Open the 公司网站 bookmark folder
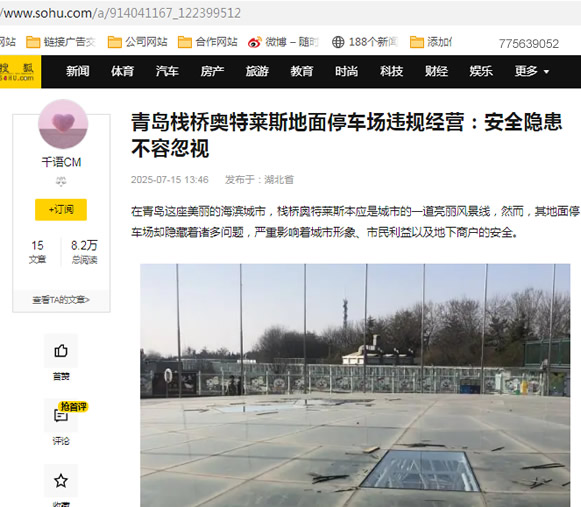Viewport: 581px width, 507px height. pos(114,42)
